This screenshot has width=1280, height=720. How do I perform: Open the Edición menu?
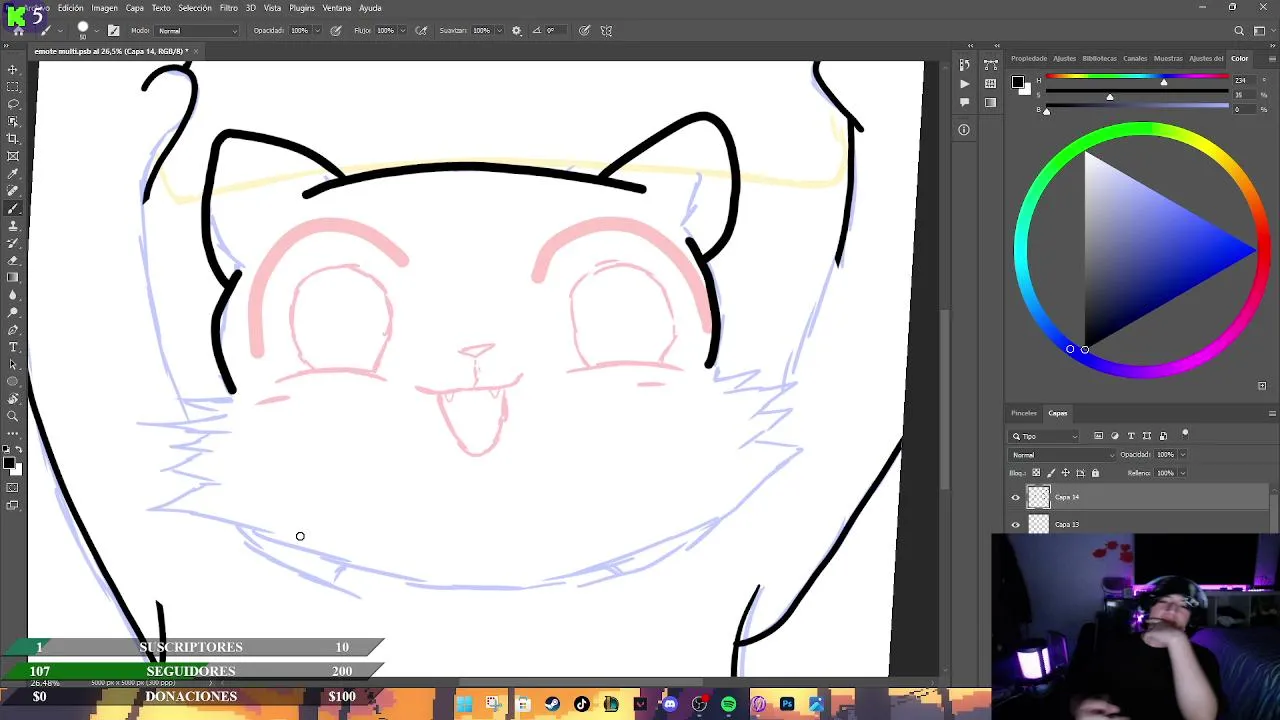pos(70,8)
